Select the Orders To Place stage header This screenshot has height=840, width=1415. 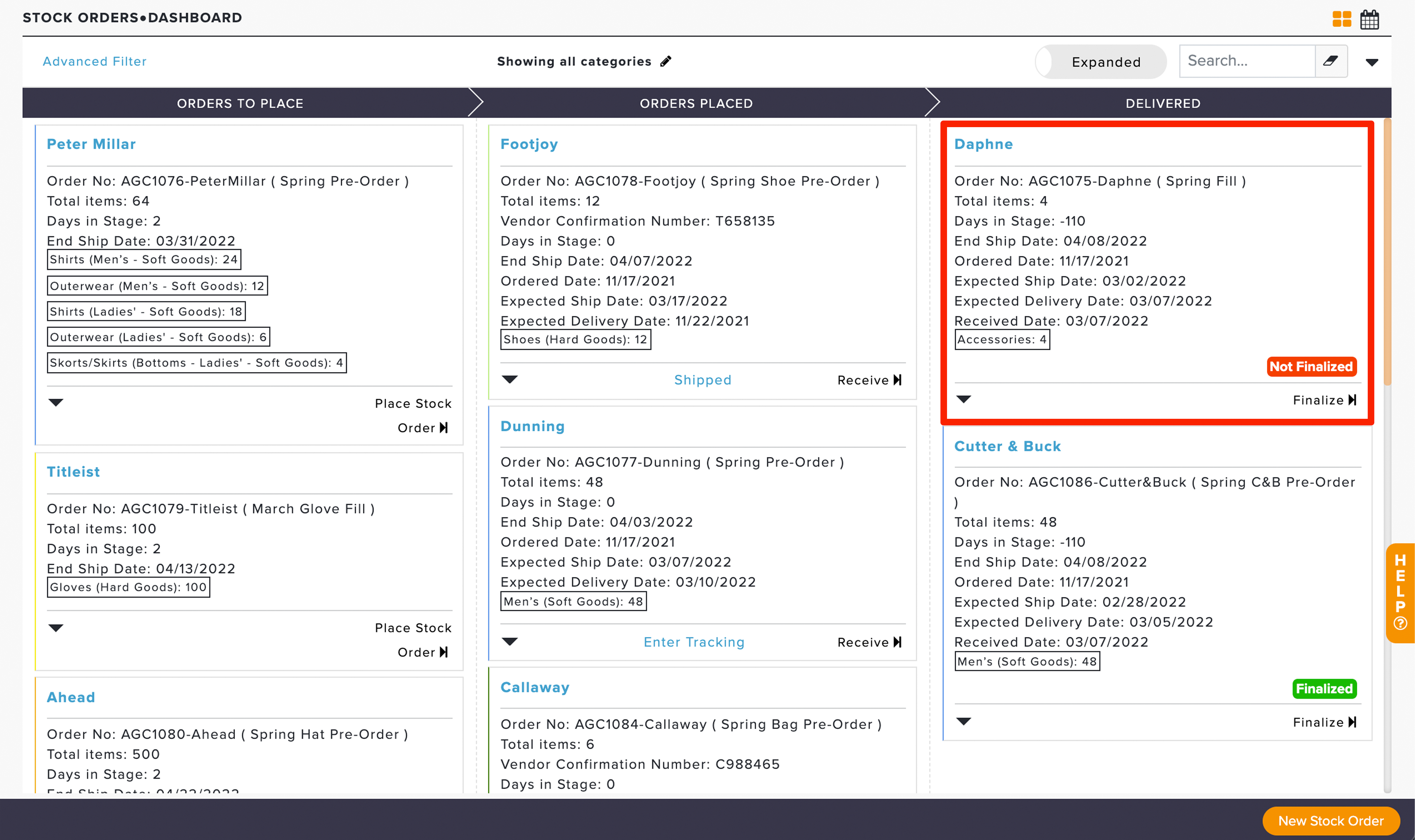240,103
